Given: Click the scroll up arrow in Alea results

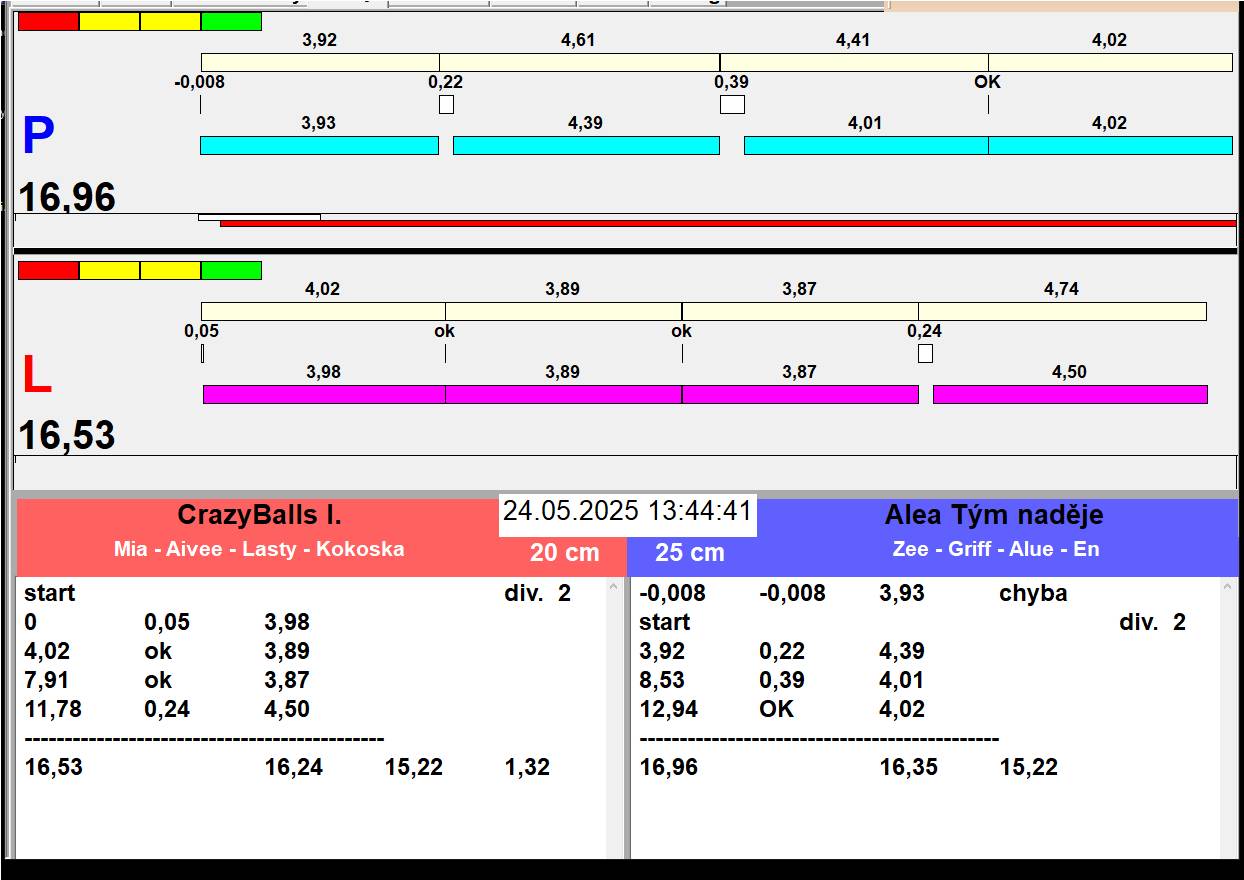Looking at the screenshot, I should pyautogui.click(x=1229, y=589).
